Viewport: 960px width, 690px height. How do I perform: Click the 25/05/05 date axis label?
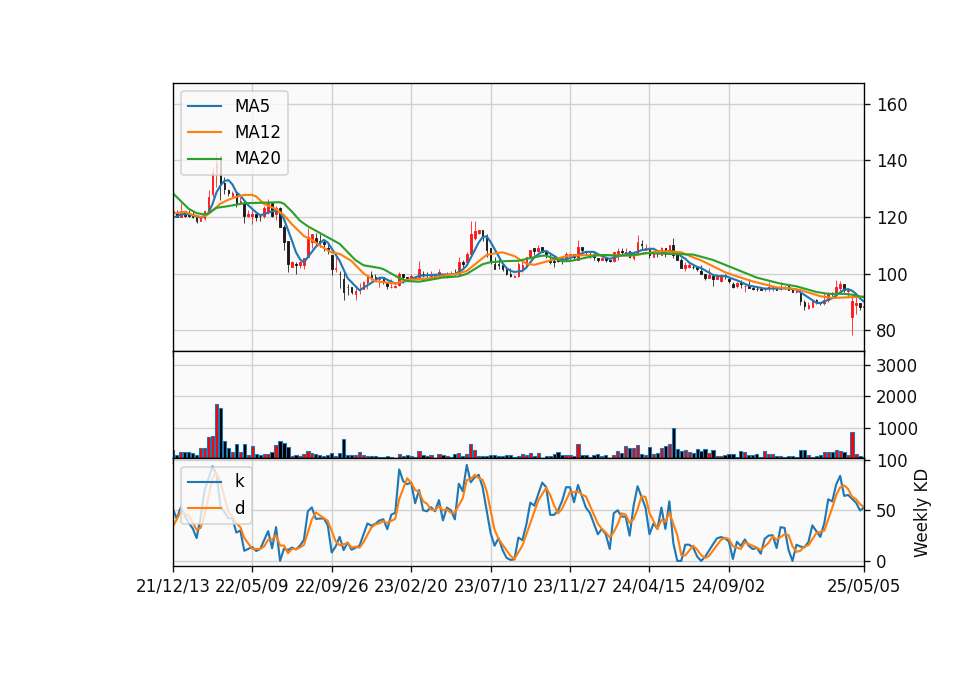pos(864,586)
